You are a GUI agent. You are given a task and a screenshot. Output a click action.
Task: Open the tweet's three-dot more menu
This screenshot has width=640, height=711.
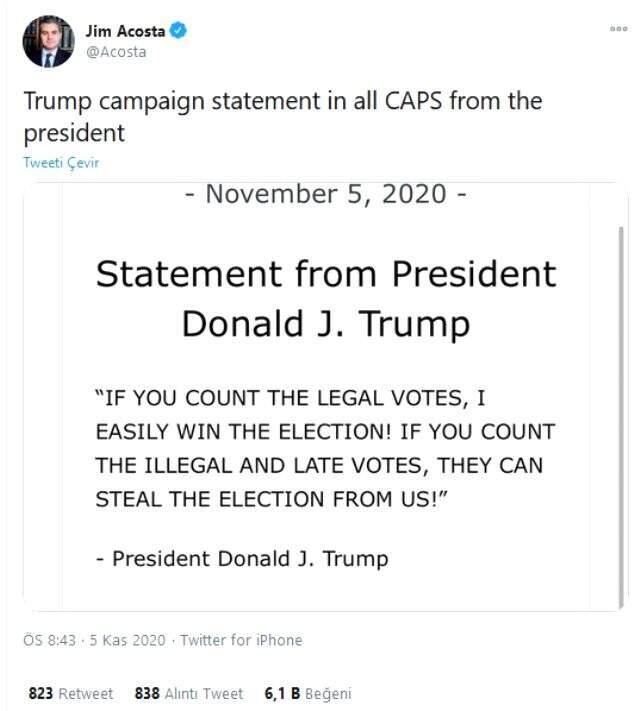618,29
